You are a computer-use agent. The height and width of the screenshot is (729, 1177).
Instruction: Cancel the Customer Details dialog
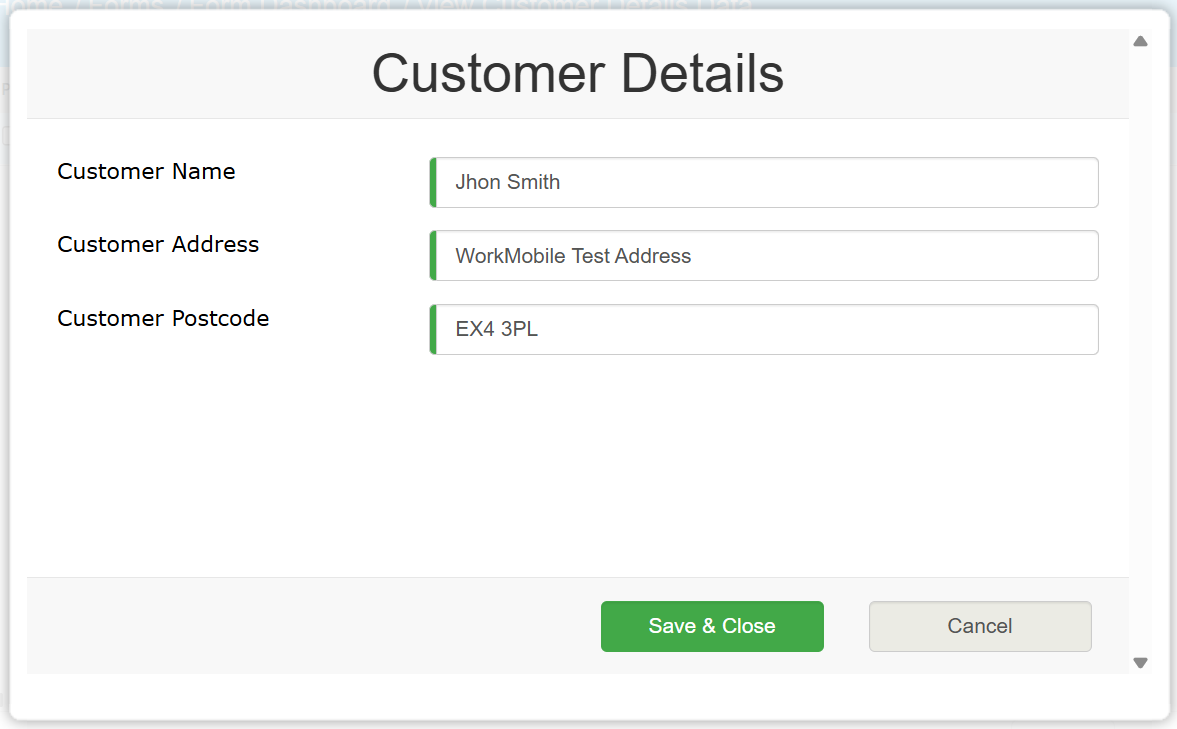coord(979,626)
